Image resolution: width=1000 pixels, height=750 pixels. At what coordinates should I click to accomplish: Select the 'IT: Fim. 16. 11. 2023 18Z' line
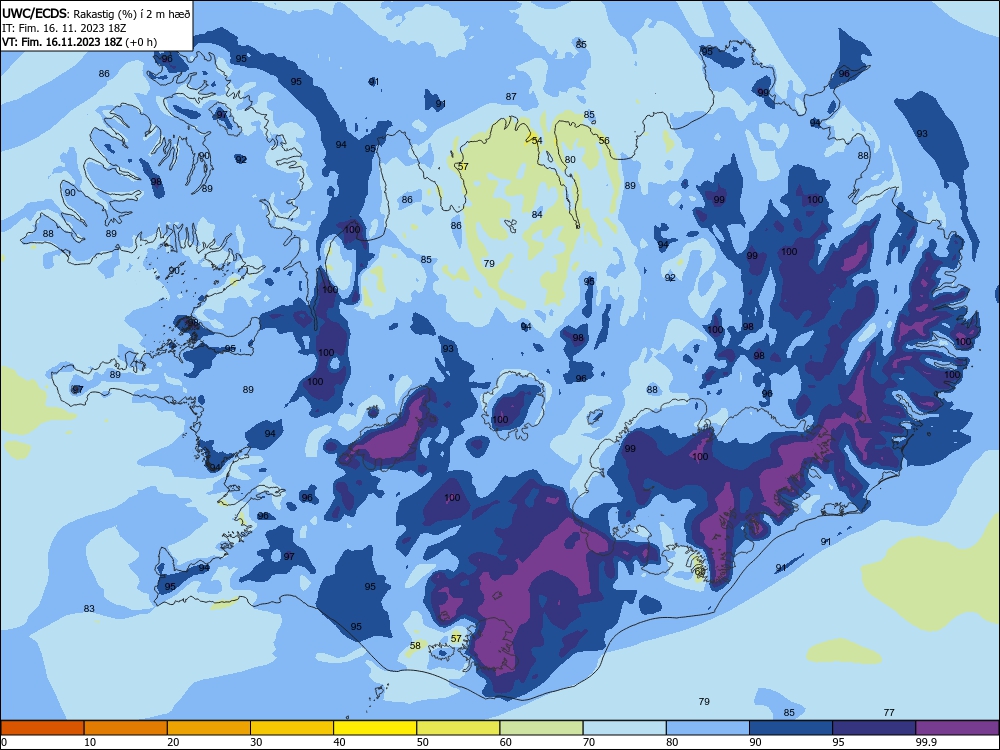(x=64, y=28)
